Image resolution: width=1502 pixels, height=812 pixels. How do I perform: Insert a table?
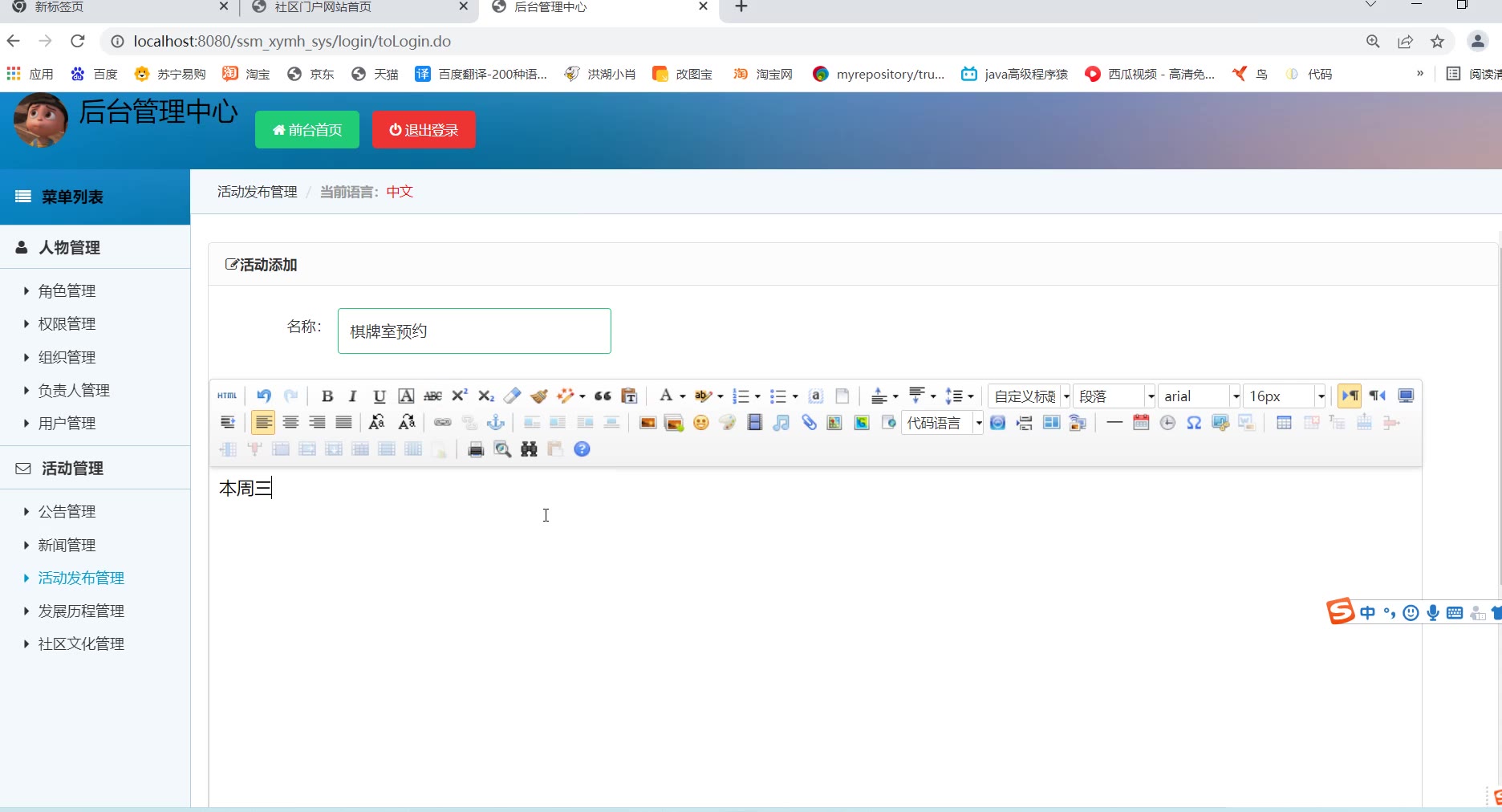coord(1284,422)
